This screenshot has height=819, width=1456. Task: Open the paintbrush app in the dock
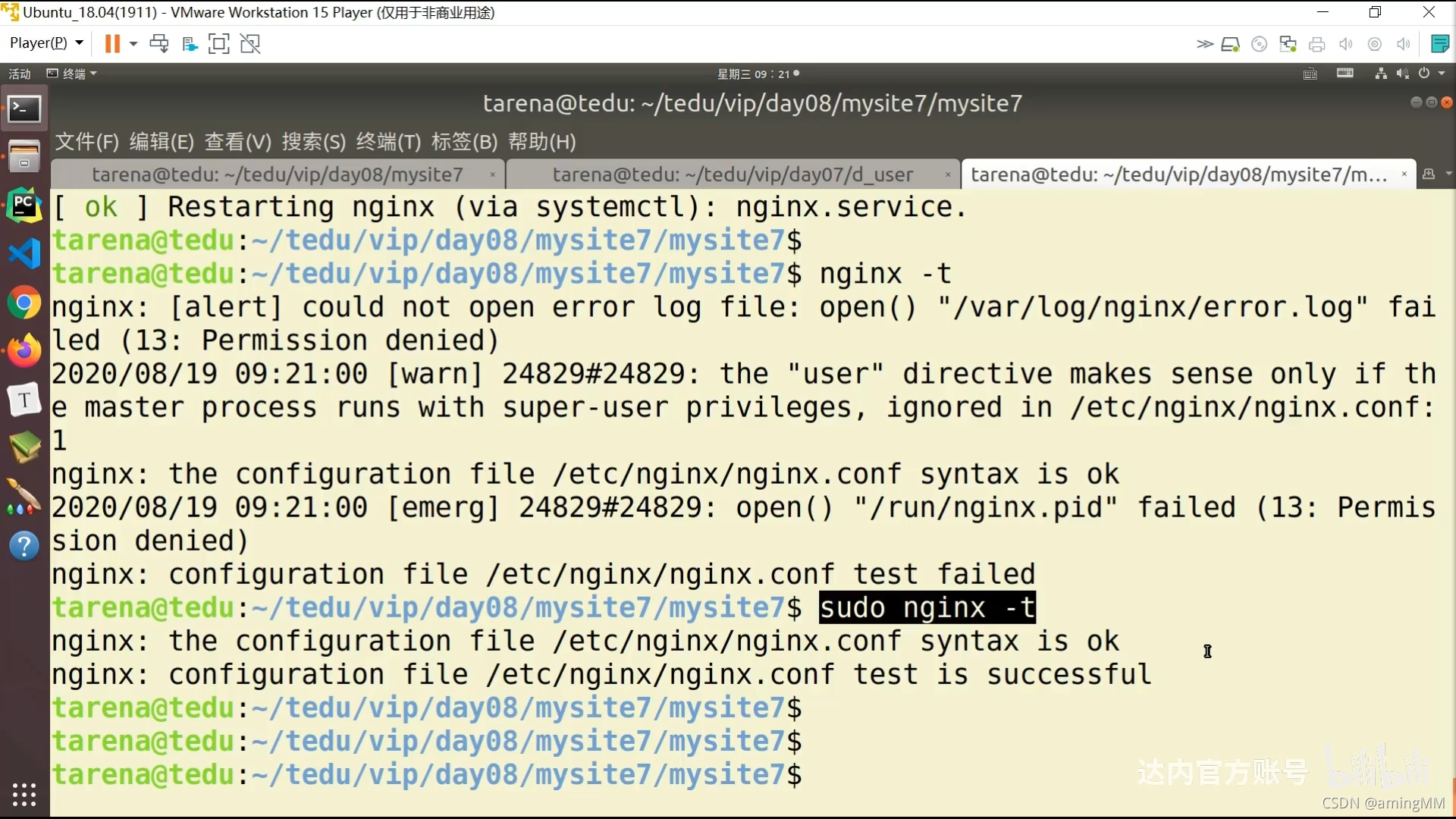(x=24, y=497)
